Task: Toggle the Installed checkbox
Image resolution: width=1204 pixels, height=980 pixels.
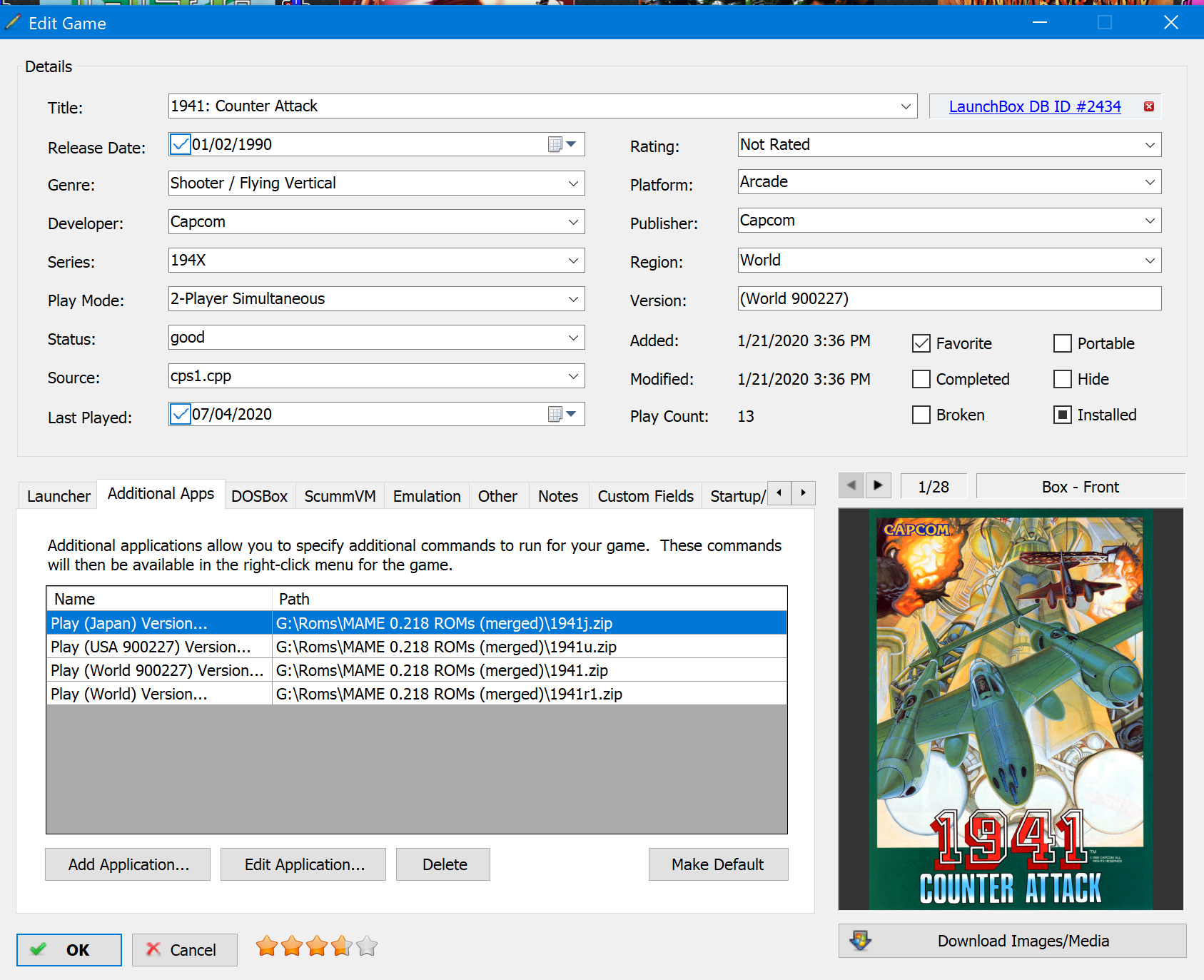Action: [1063, 415]
